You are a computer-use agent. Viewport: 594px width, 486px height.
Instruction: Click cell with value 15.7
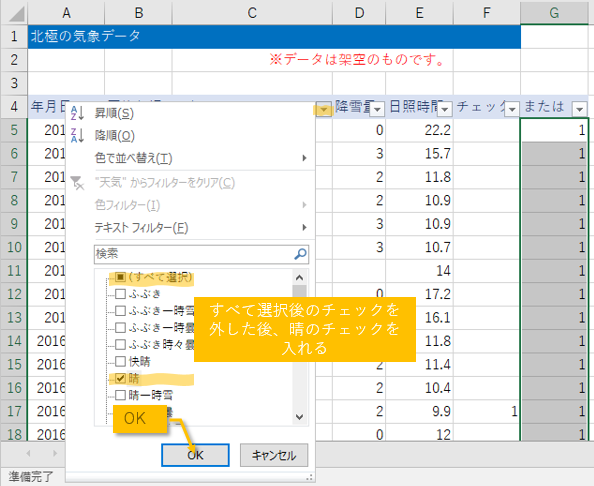tap(419, 154)
